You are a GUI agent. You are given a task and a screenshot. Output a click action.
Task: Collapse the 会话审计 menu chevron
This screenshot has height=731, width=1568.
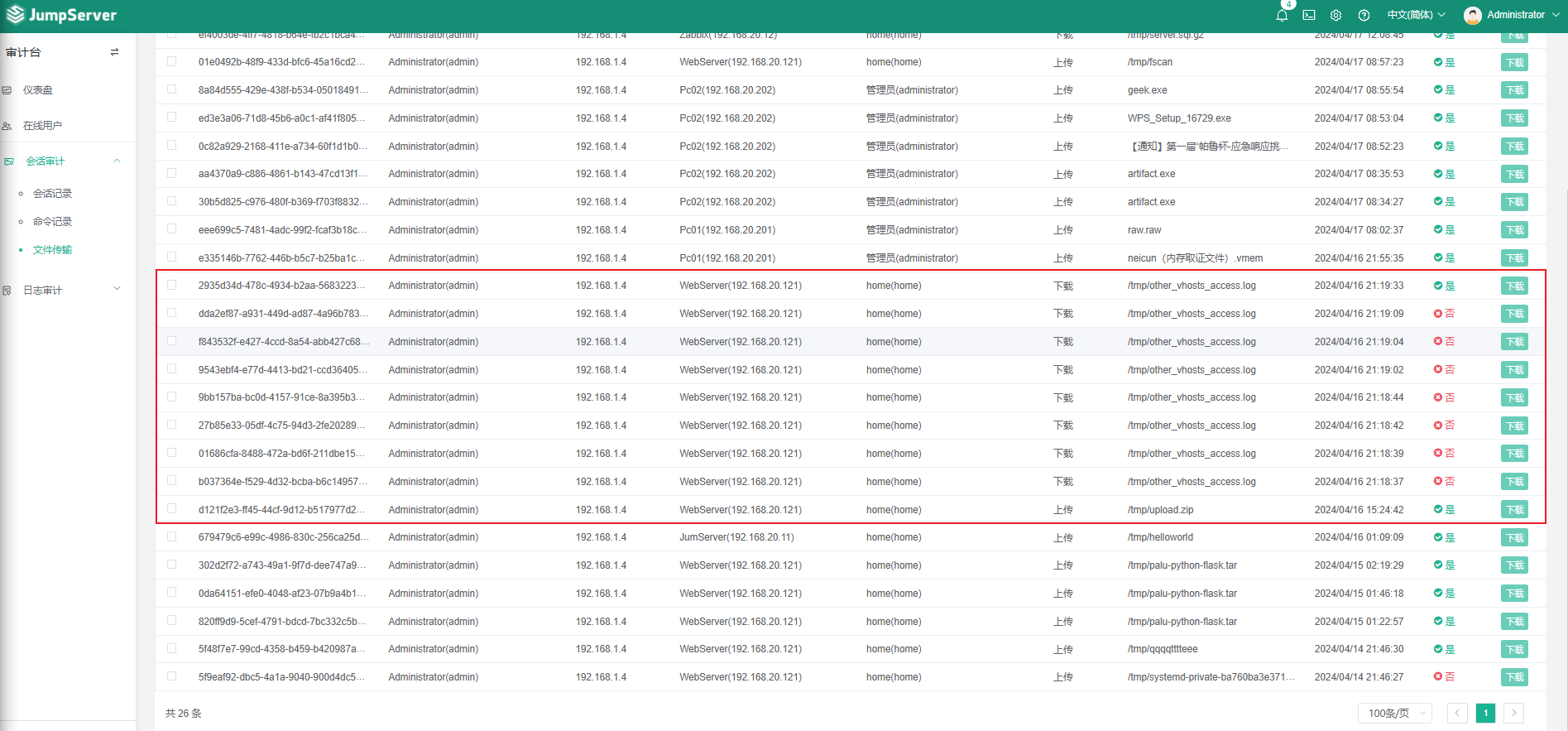pyautogui.click(x=117, y=161)
